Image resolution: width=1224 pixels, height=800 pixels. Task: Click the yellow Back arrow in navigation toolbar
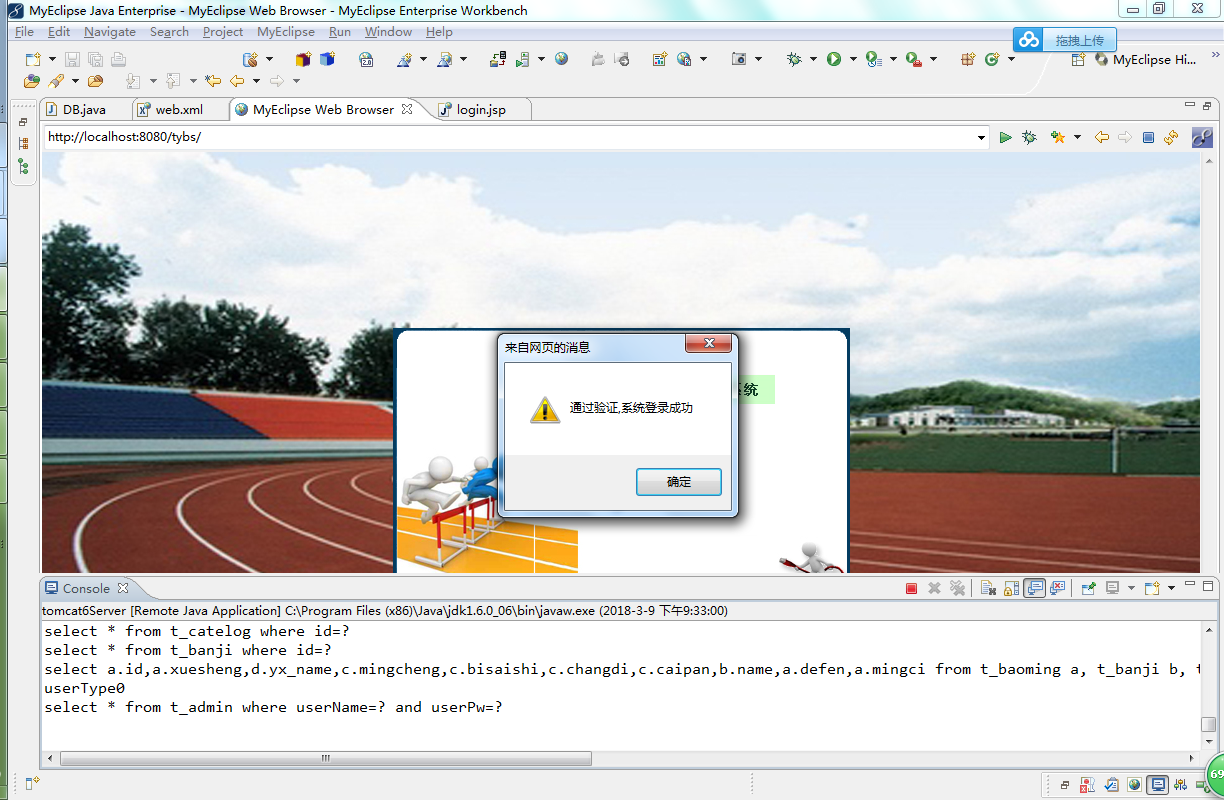(237, 81)
